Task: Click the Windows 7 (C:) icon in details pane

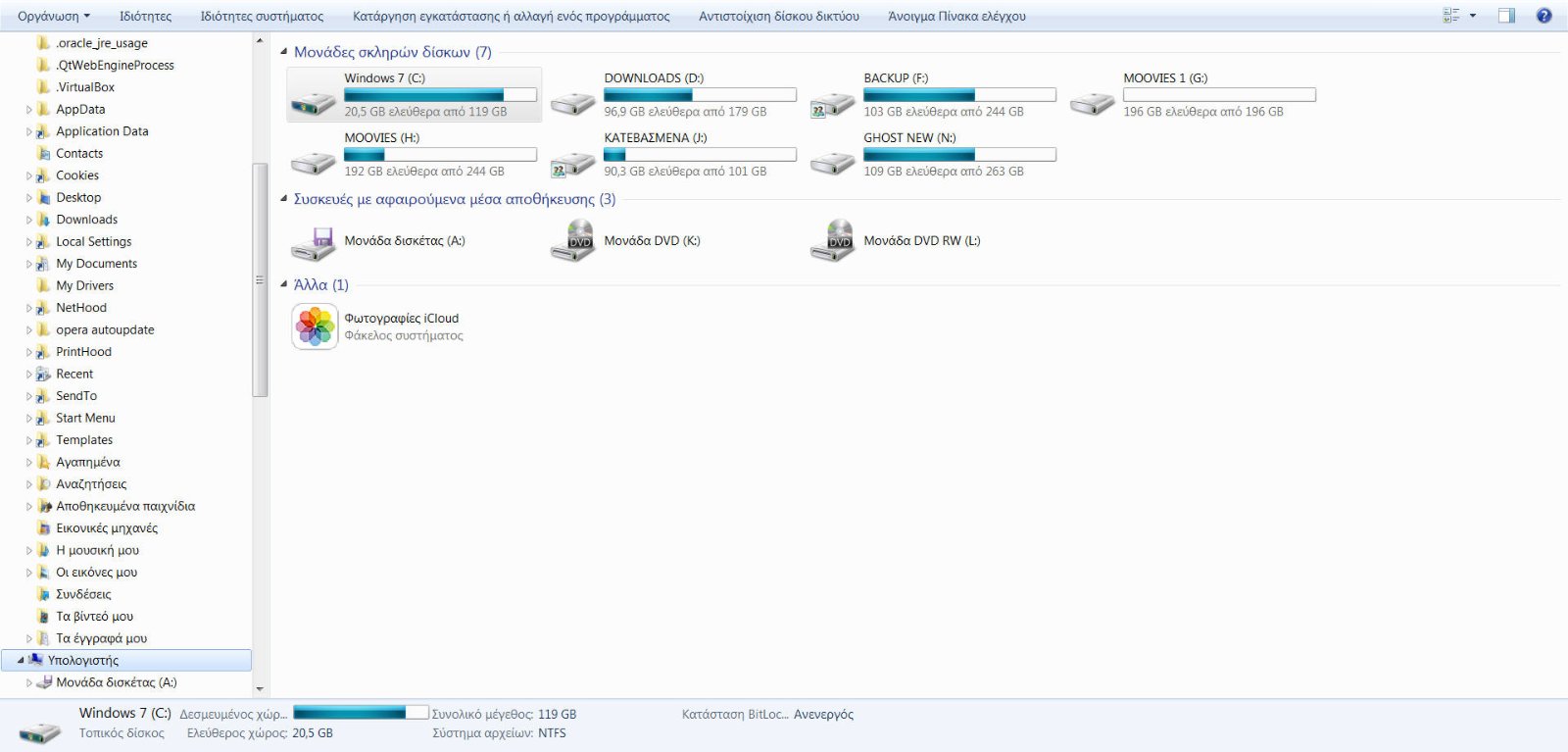Action: point(40,731)
